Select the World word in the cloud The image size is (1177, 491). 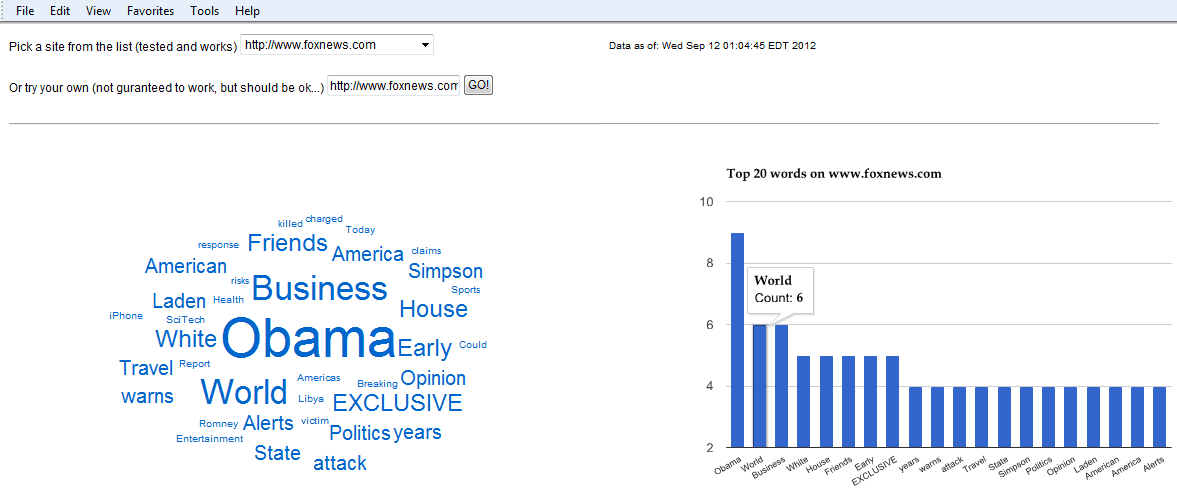click(x=244, y=392)
